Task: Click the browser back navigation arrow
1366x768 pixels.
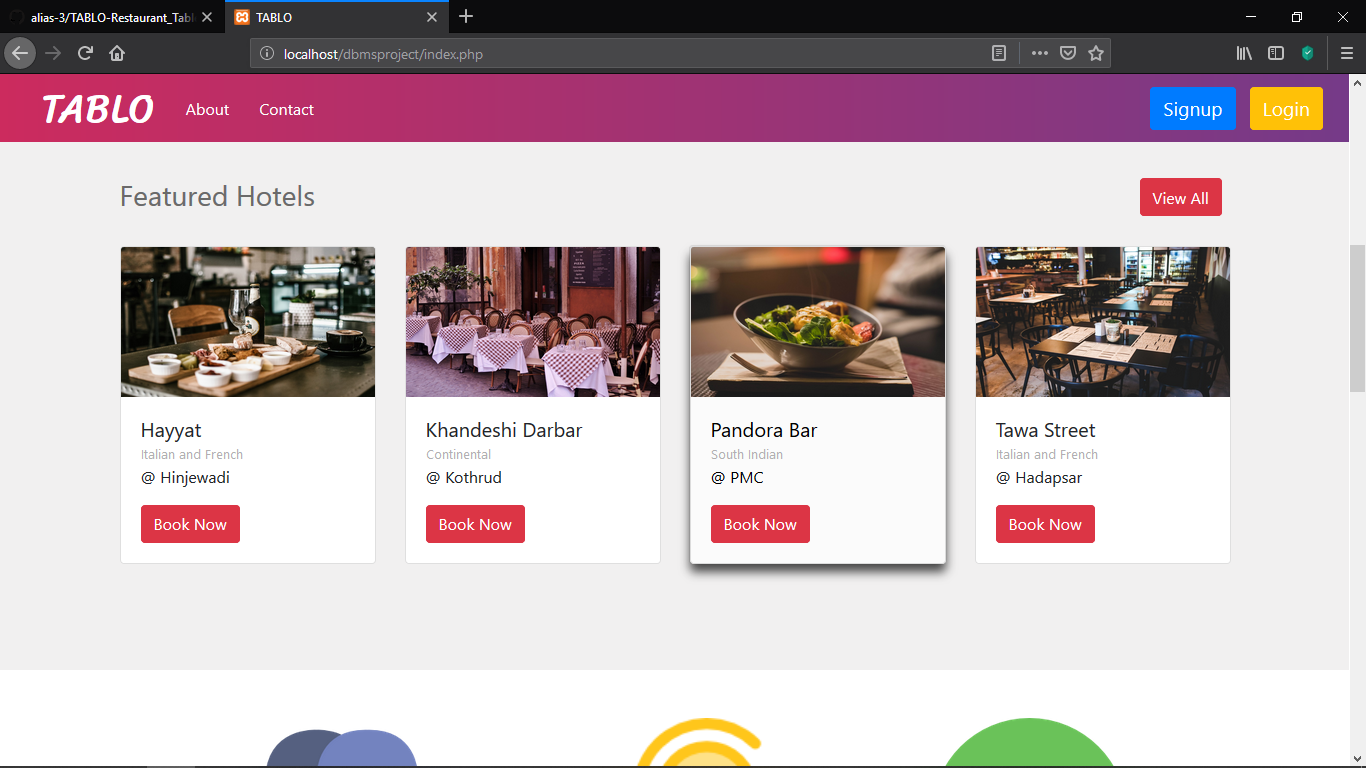Action: [18, 53]
